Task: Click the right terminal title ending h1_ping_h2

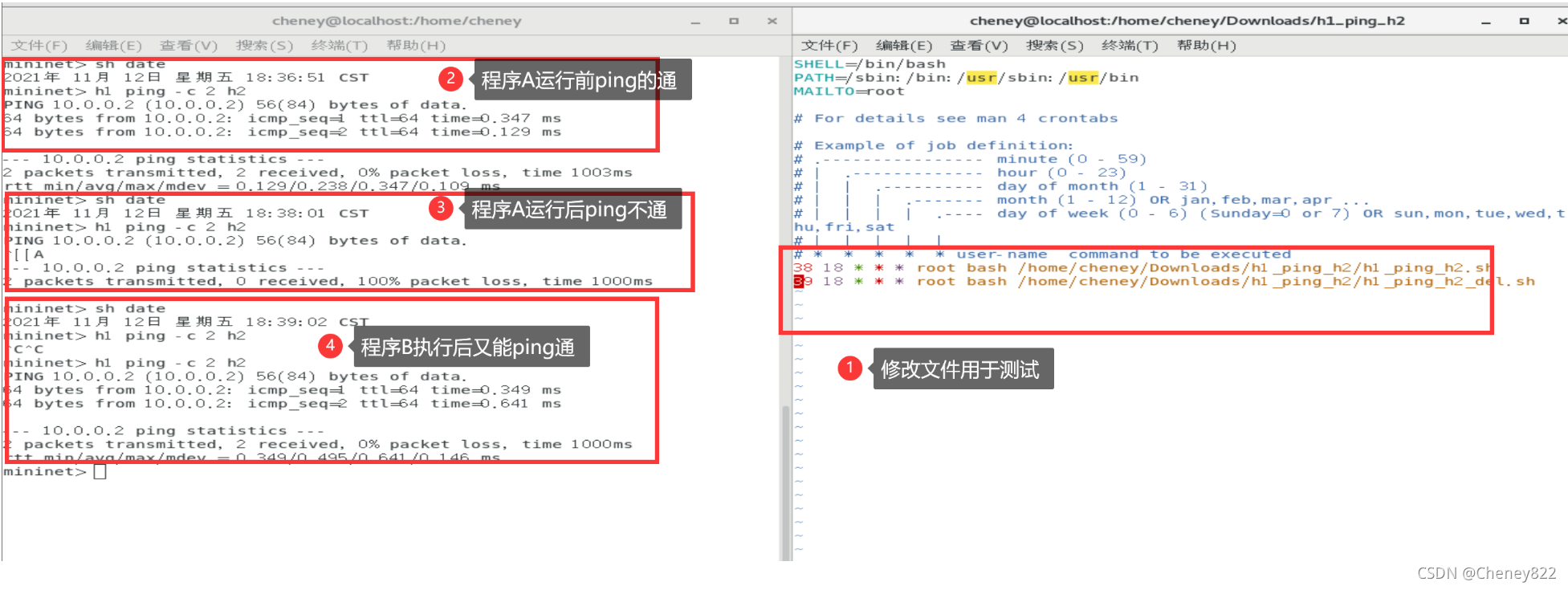Action: (x=1187, y=21)
